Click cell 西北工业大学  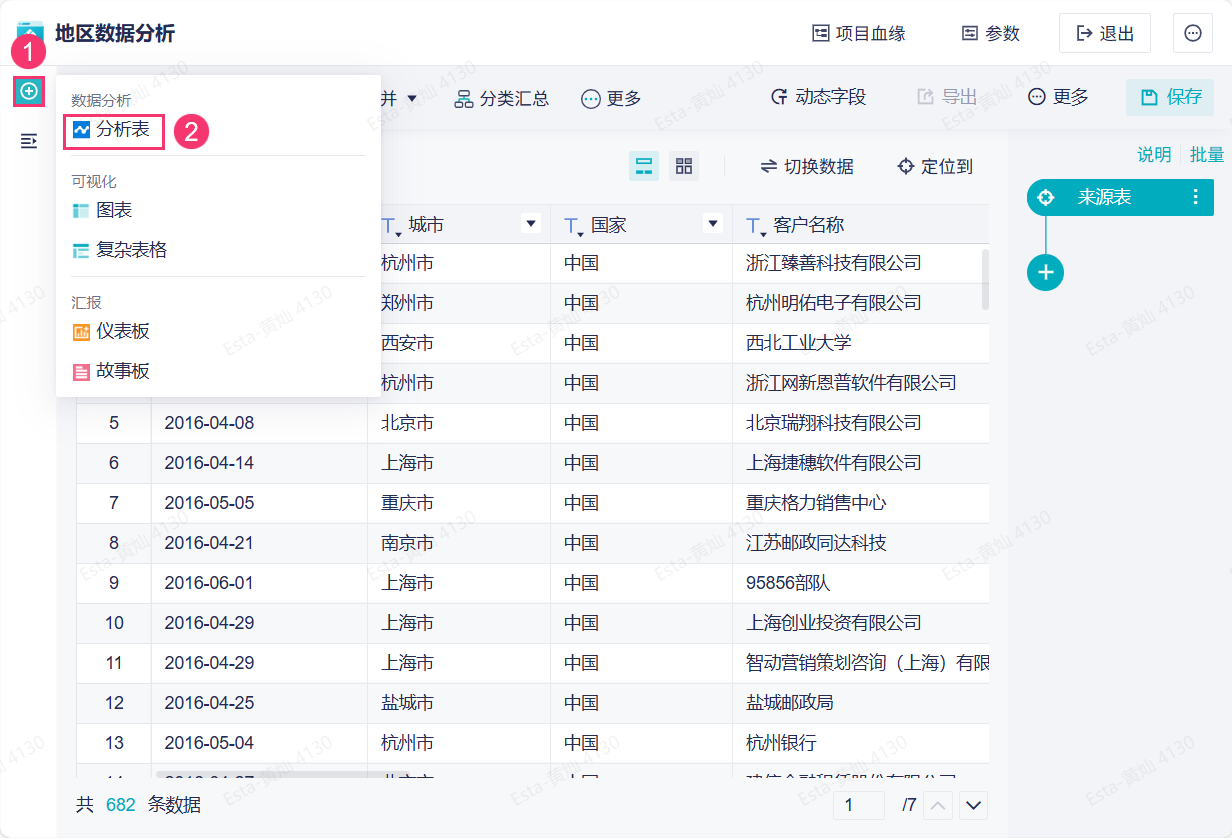click(x=861, y=343)
